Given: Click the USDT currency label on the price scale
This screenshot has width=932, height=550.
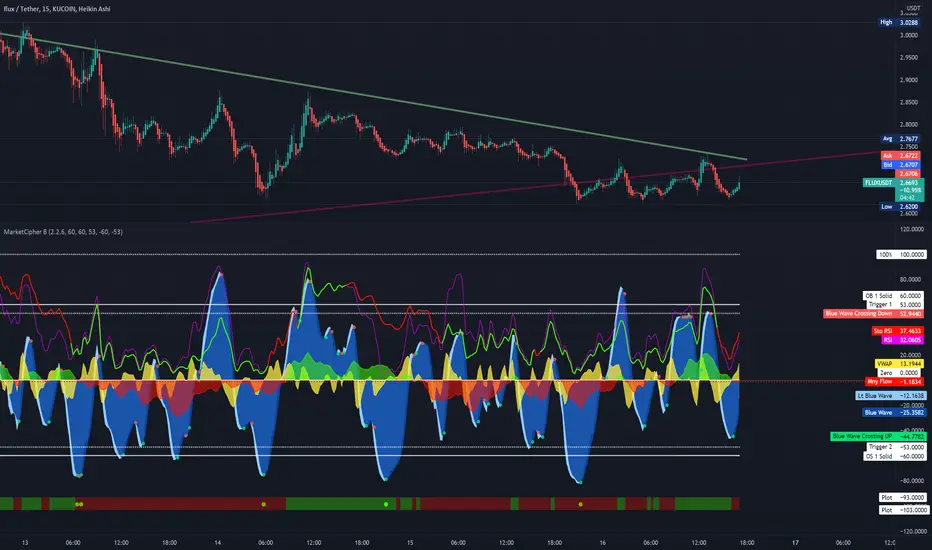Looking at the screenshot, I should click(x=913, y=8).
